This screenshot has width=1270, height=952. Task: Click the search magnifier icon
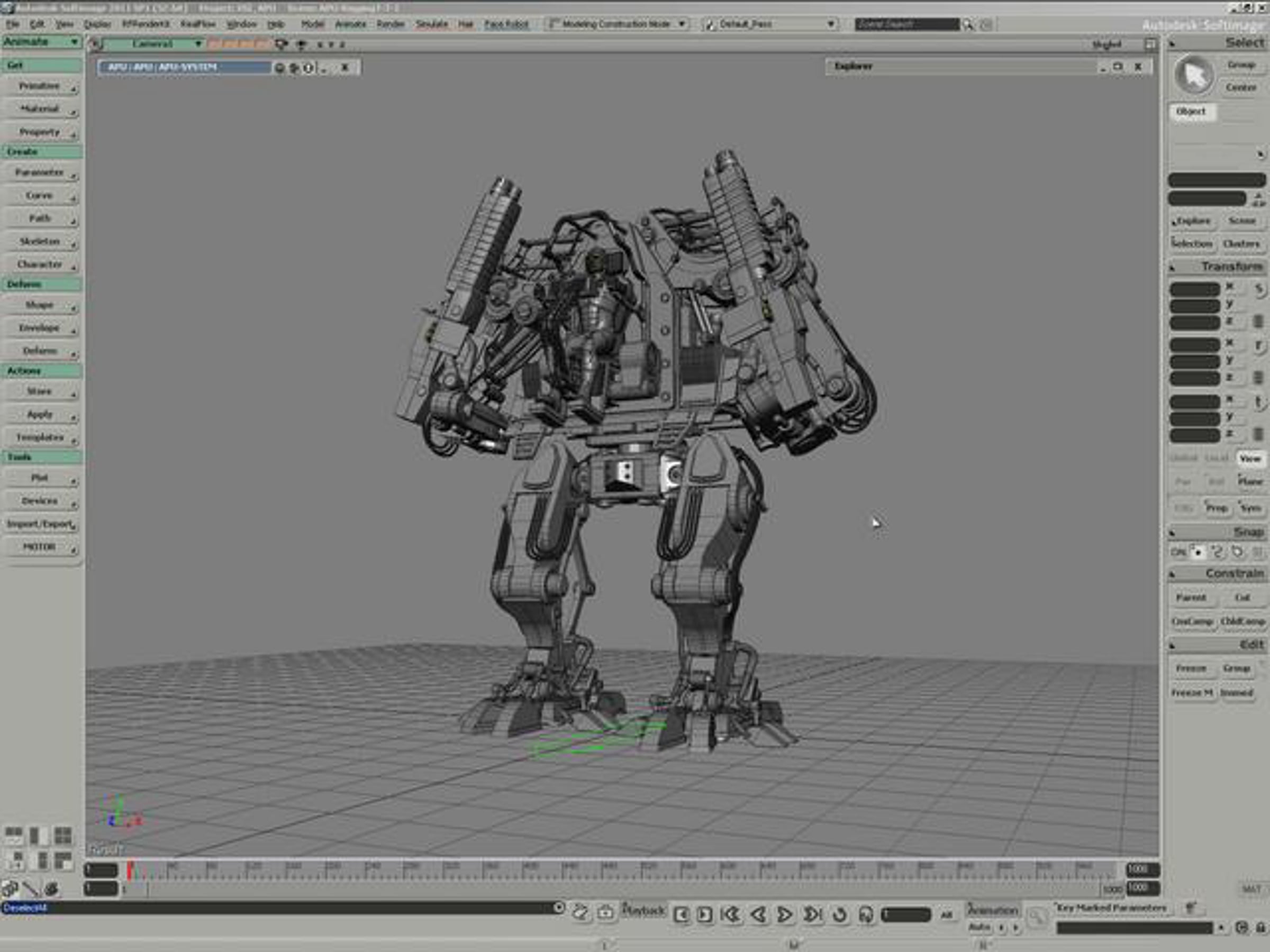coord(968,25)
